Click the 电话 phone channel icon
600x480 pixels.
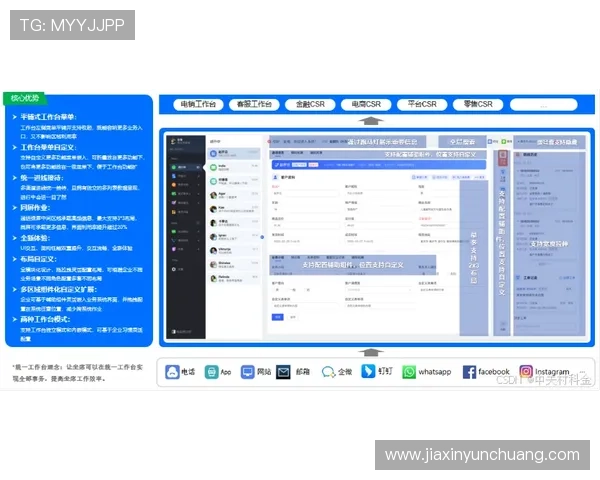(172, 372)
